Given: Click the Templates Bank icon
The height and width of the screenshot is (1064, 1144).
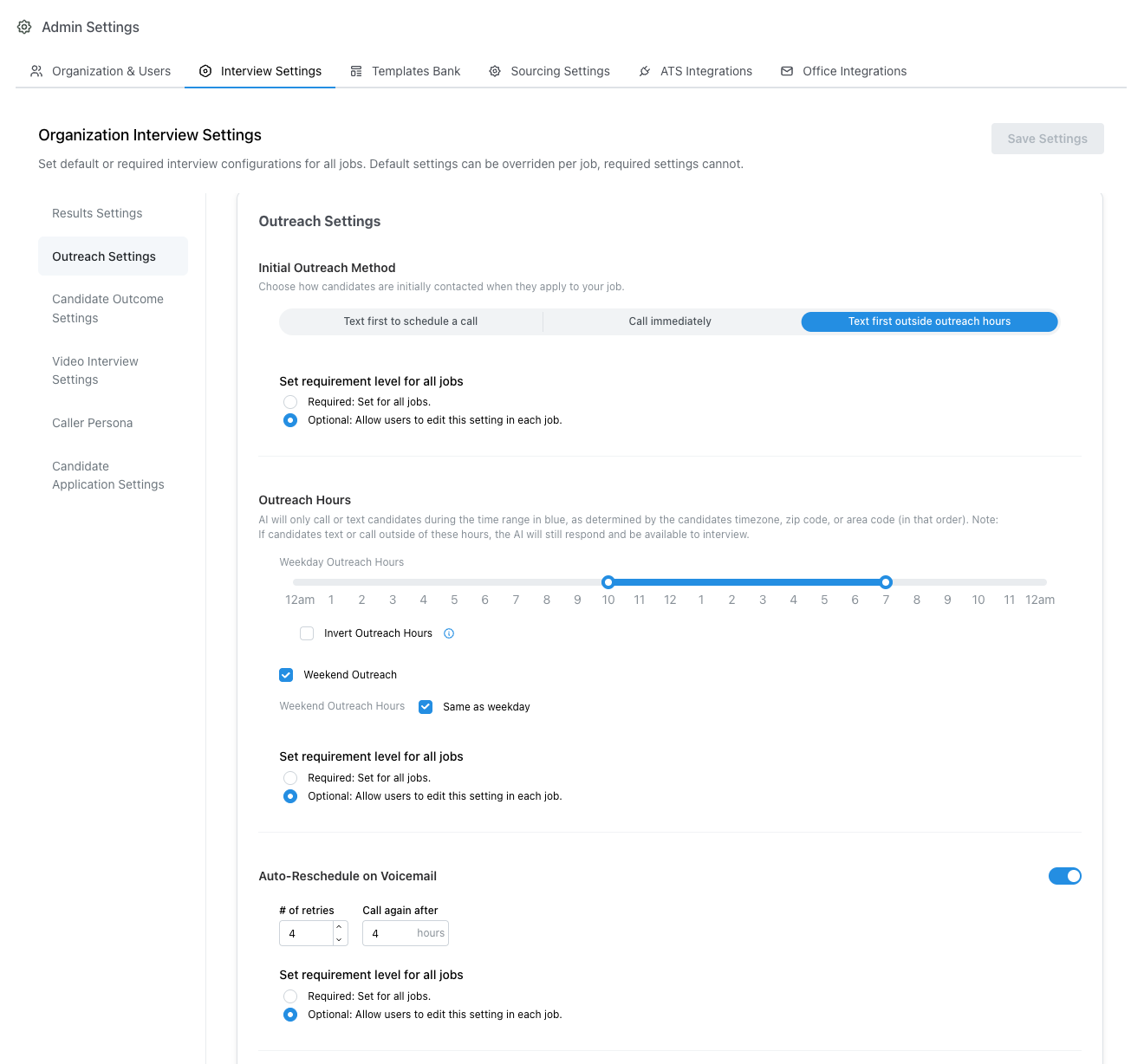Looking at the screenshot, I should point(356,71).
